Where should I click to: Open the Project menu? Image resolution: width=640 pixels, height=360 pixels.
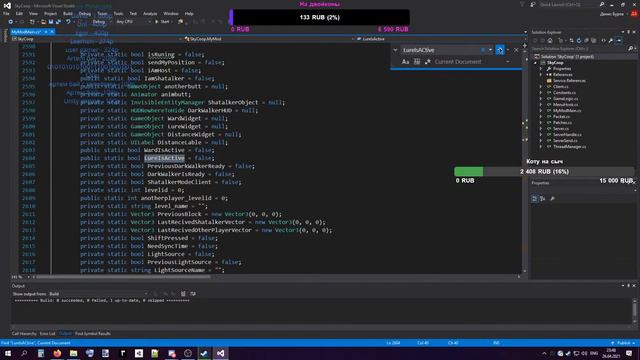pyautogui.click(x=50, y=13)
